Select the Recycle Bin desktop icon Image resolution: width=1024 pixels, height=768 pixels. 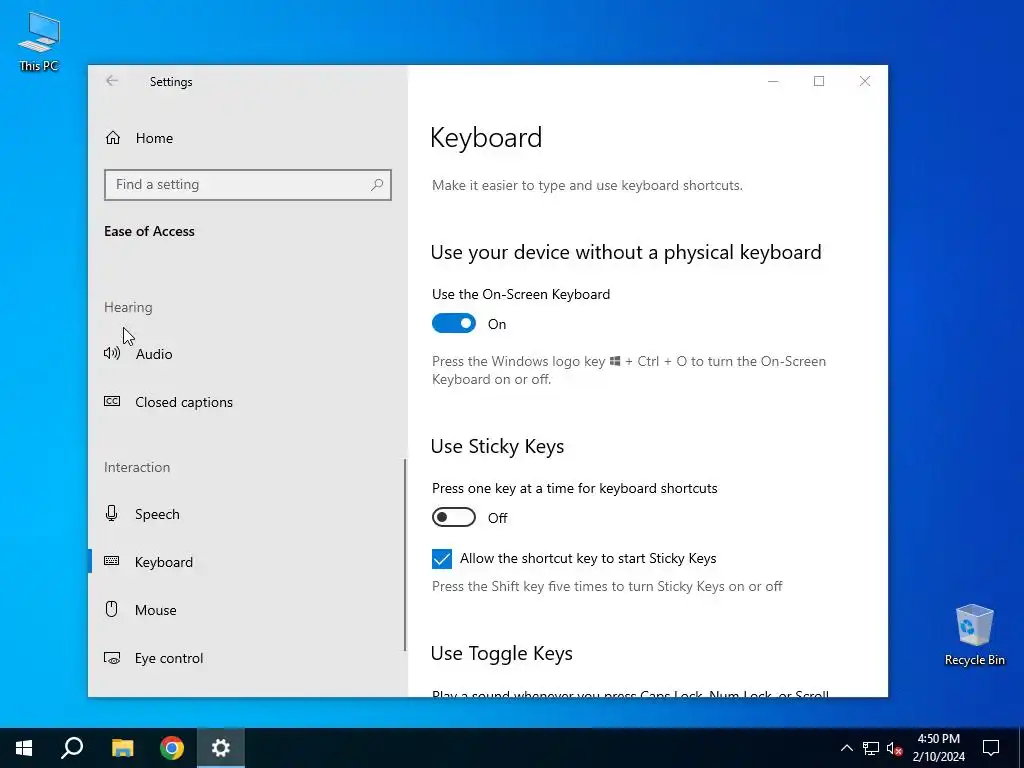click(x=974, y=634)
